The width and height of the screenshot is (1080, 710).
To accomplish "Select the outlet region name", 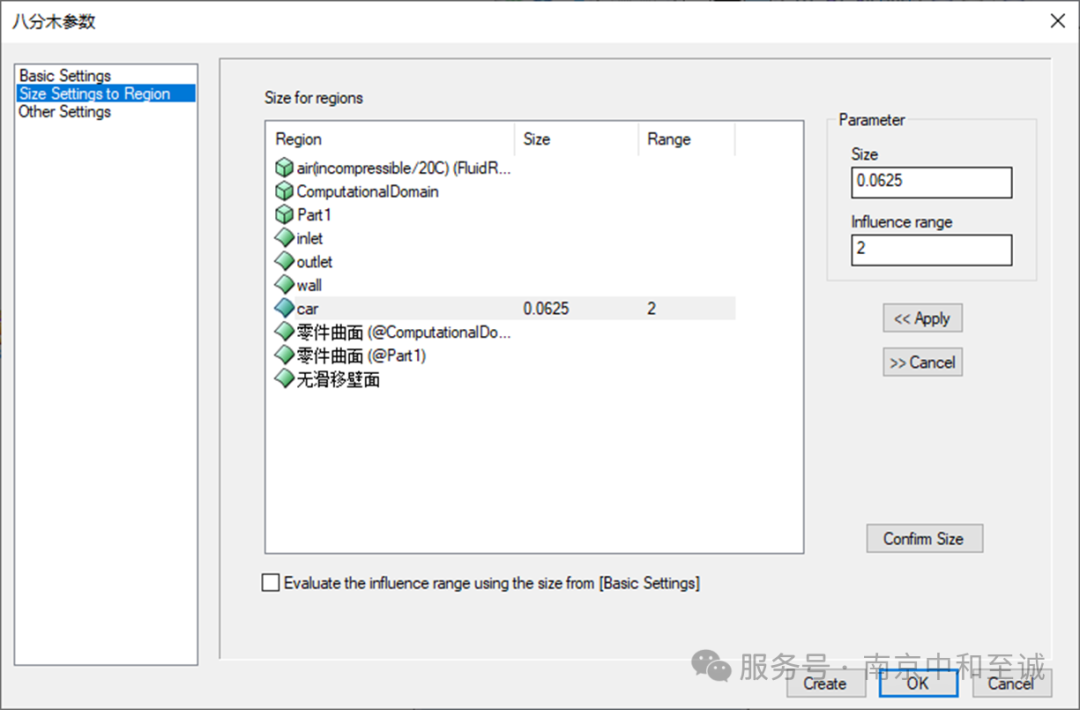I will click(x=314, y=262).
